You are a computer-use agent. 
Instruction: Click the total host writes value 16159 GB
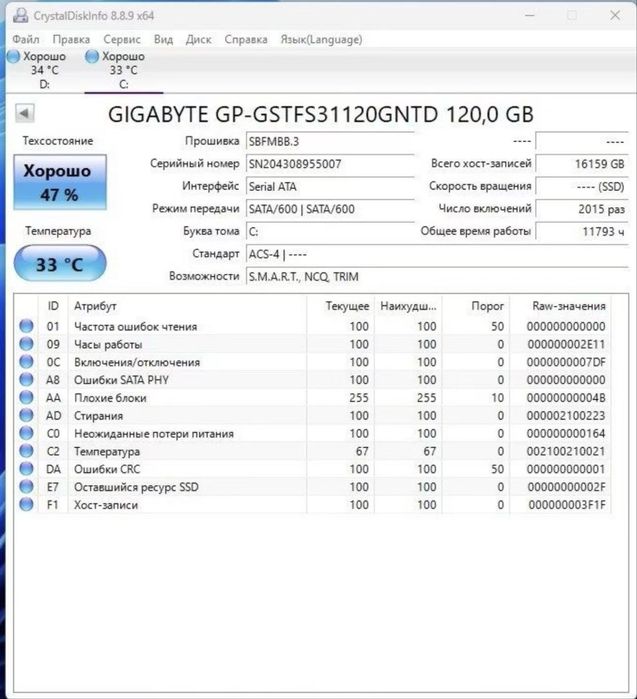coord(582,164)
